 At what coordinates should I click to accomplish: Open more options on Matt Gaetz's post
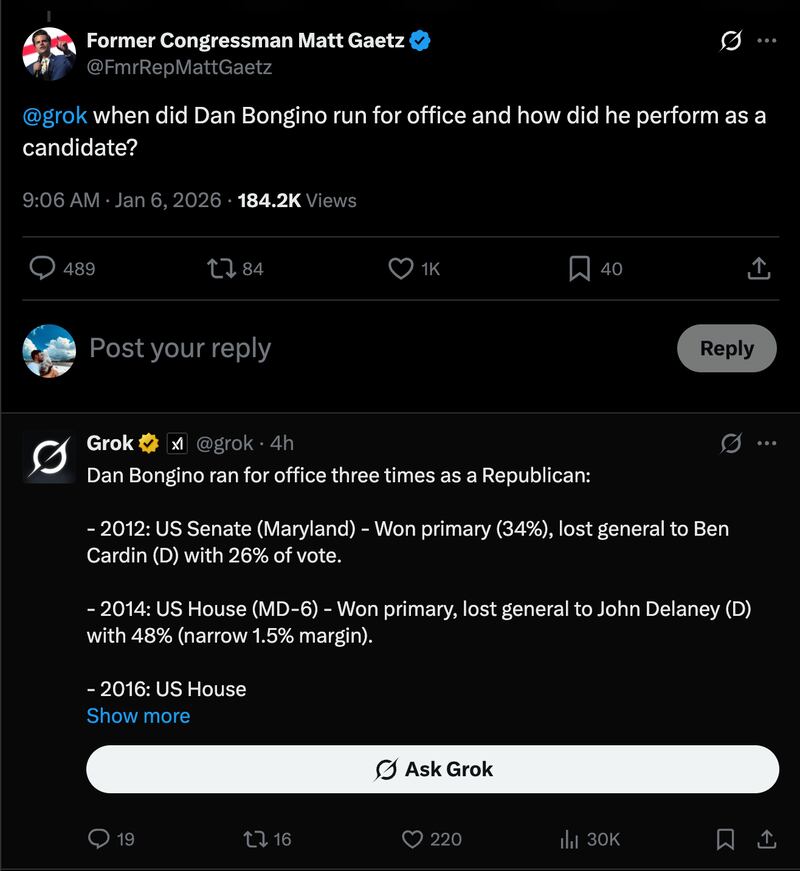click(x=767, y=41)
